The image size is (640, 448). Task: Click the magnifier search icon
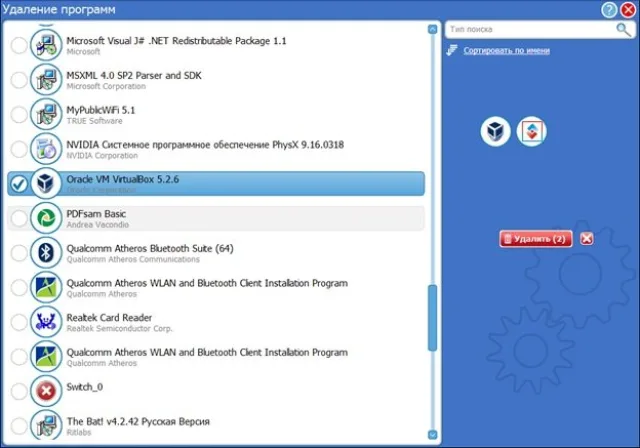[x=623, y=29]
